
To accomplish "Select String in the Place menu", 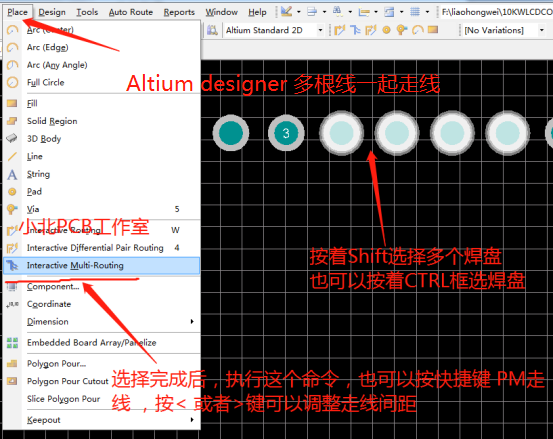I will coord(102,174).
